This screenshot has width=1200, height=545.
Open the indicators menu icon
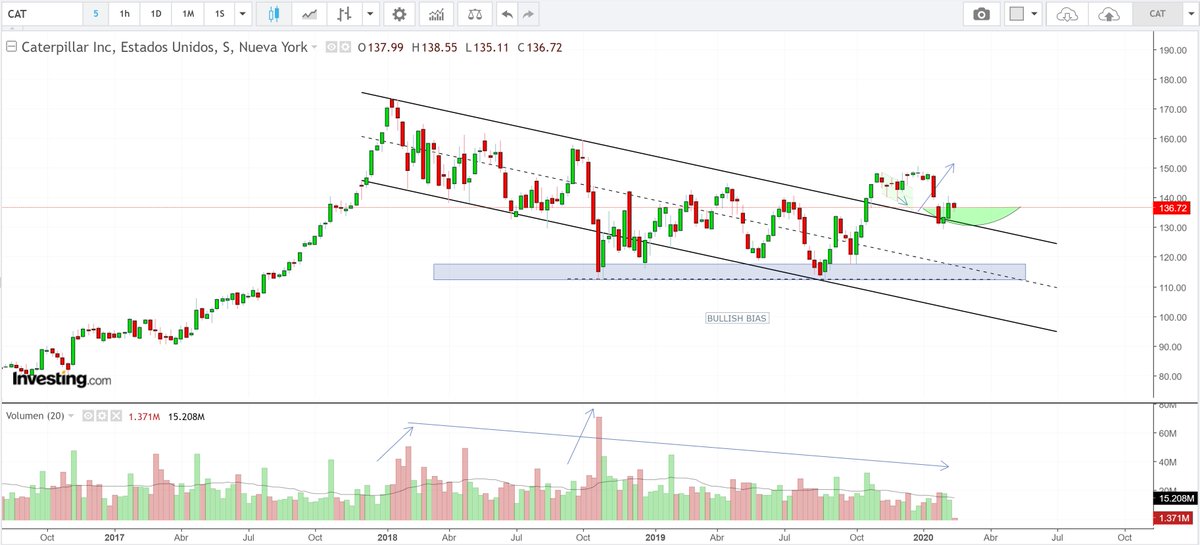coord(434,14)
